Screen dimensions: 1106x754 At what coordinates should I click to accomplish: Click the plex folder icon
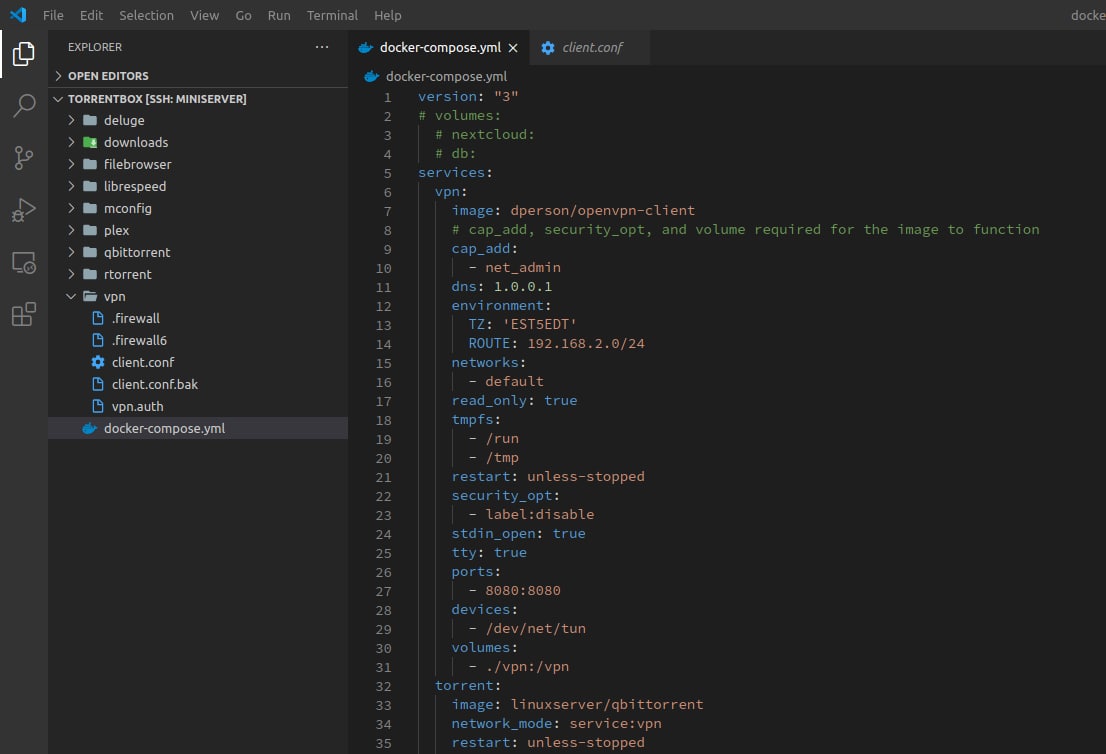pos(90,230)
